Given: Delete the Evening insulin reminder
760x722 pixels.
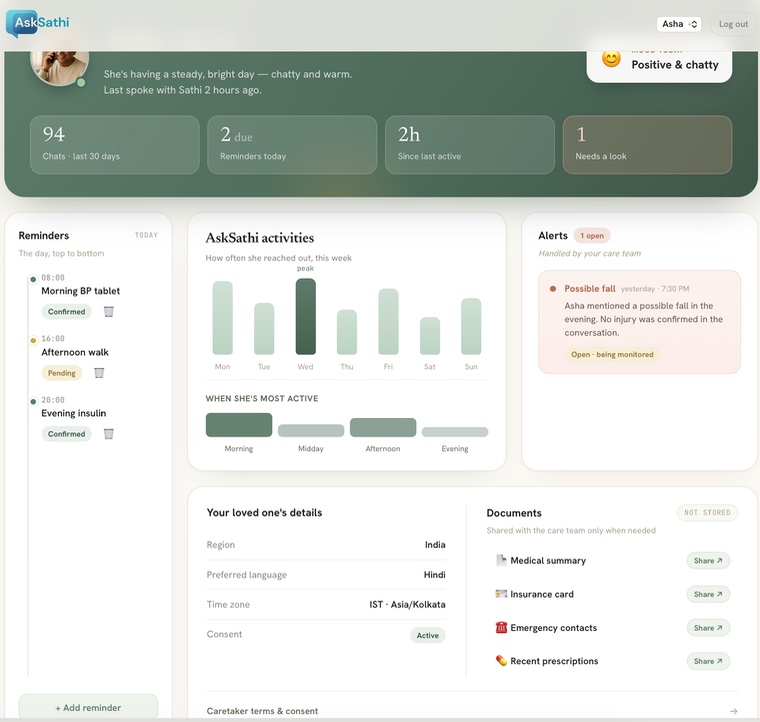Looking at the screenshot, I should [x=109, y=434].
